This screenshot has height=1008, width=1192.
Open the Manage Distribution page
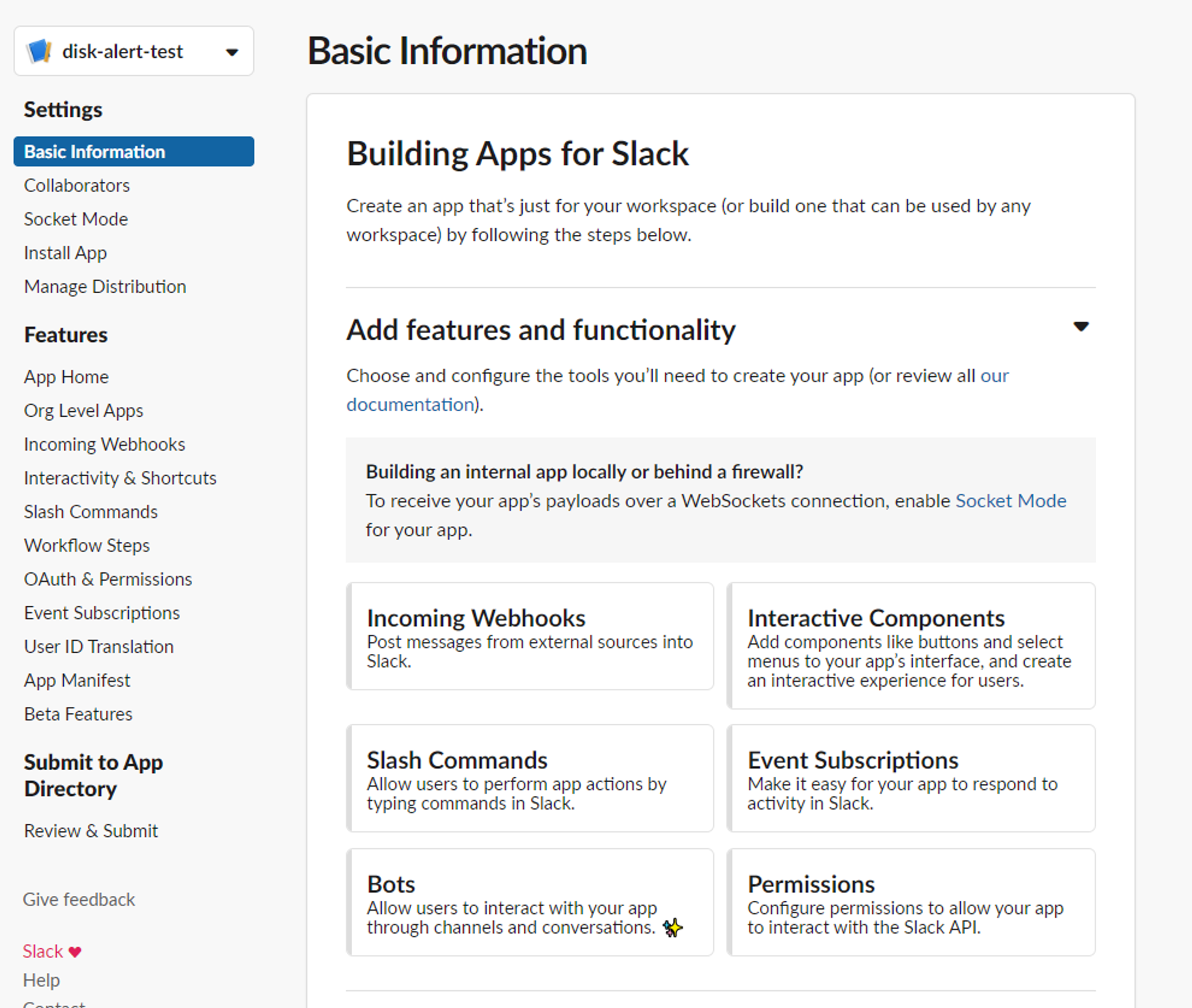[x=105, y=287]
